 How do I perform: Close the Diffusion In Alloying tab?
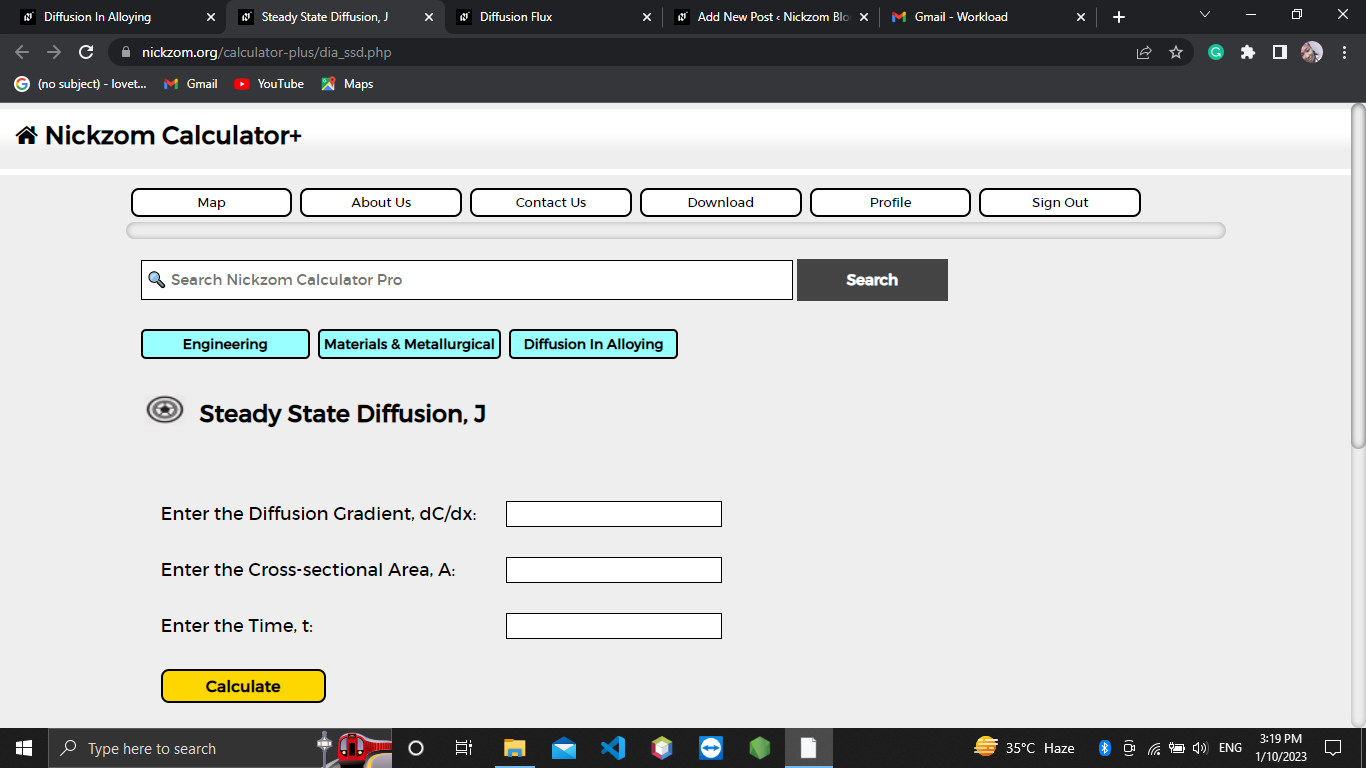point(210,17)
